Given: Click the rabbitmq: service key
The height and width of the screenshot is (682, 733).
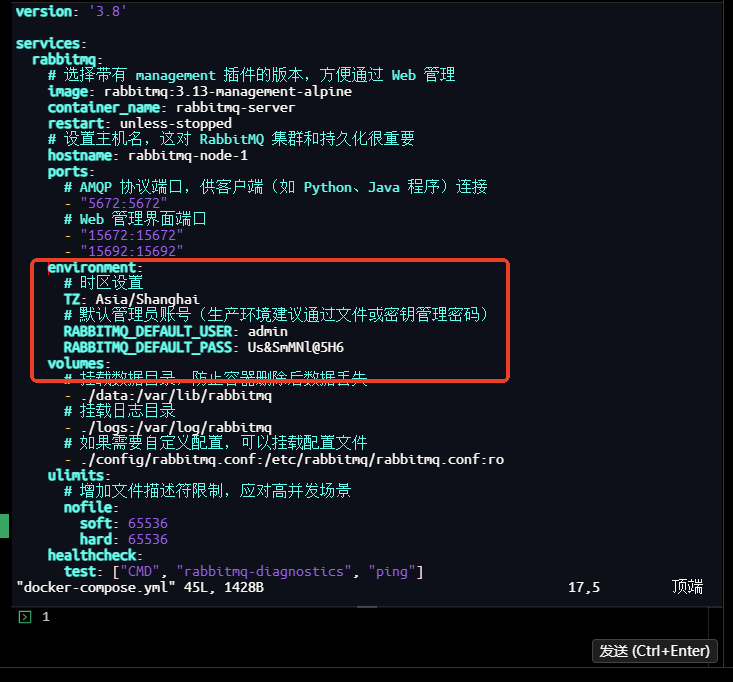Looking at the screenshot, I should pyautogui.click(x=67, y=60).
